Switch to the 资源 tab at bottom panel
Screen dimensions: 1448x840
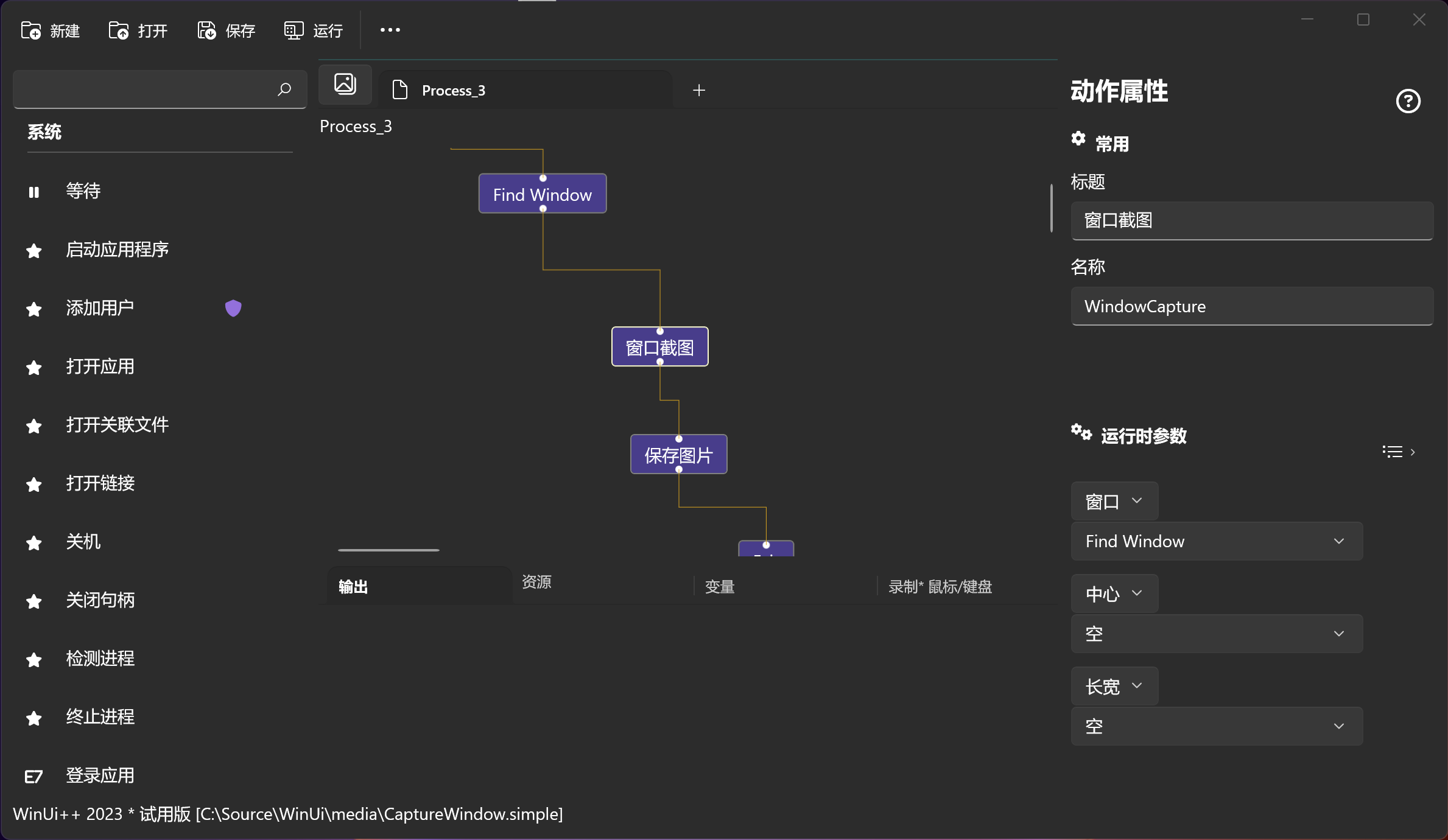pos(536,583)
